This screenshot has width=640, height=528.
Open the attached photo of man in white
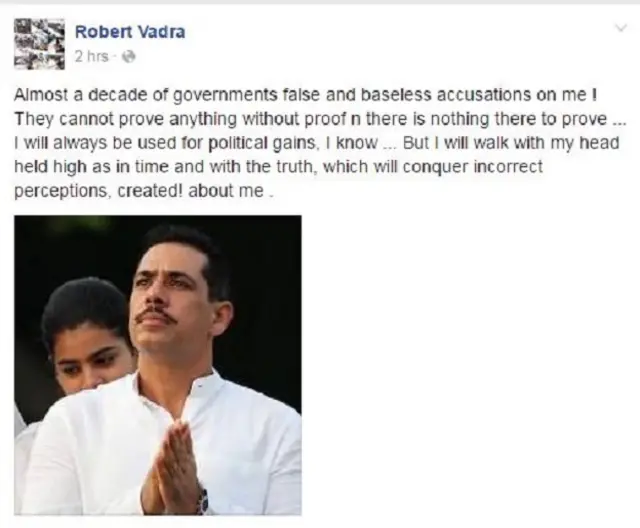[158, 365]
